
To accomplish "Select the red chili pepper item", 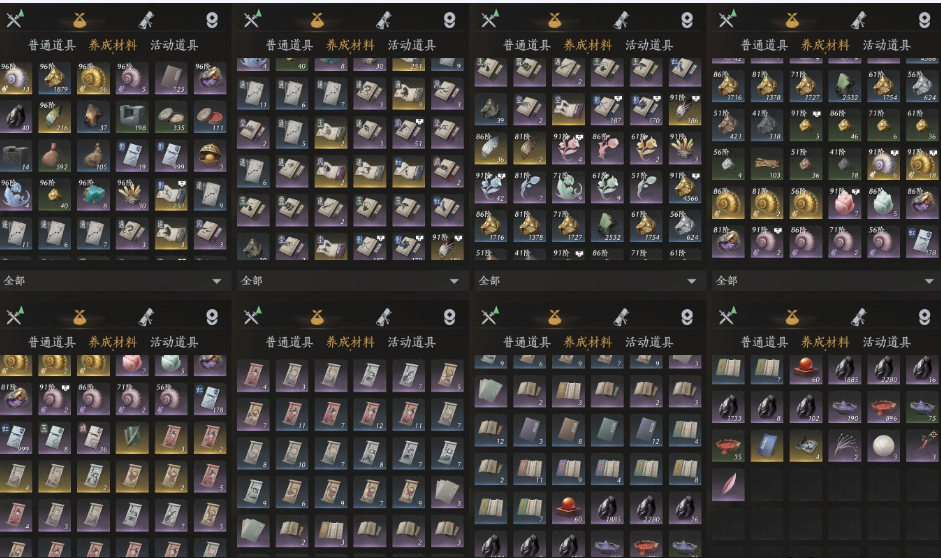I will [x=922, y=446].
